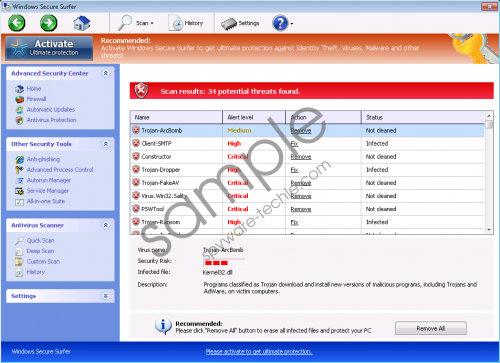The image size is (500, 363).
Task: Click scan results list scrollbar up arrow
Action: 489,116
